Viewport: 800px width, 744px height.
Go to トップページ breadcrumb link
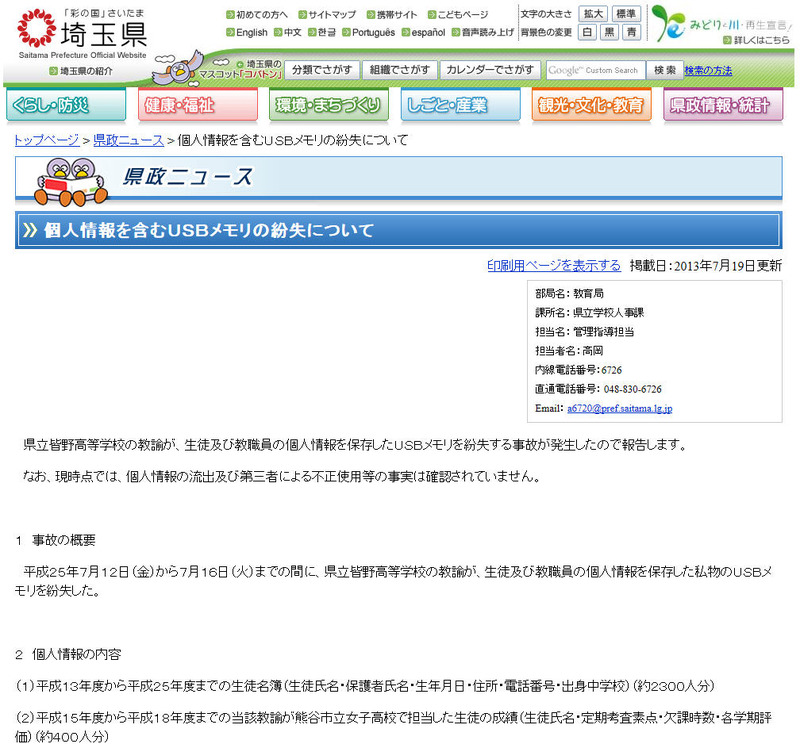click(46, 141)
